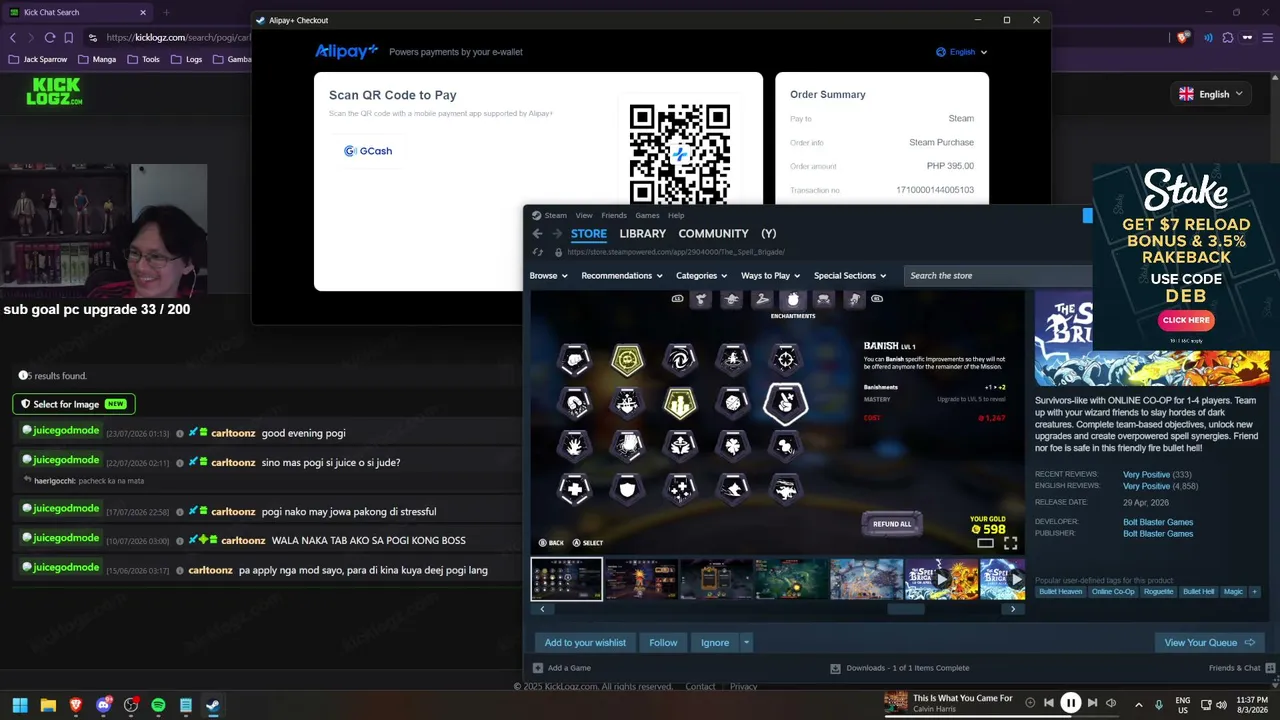This screenshot has height=720, width=1280.
Task: Expand the Recommendations dropdown in Steam store
Action: click(622, 276)
